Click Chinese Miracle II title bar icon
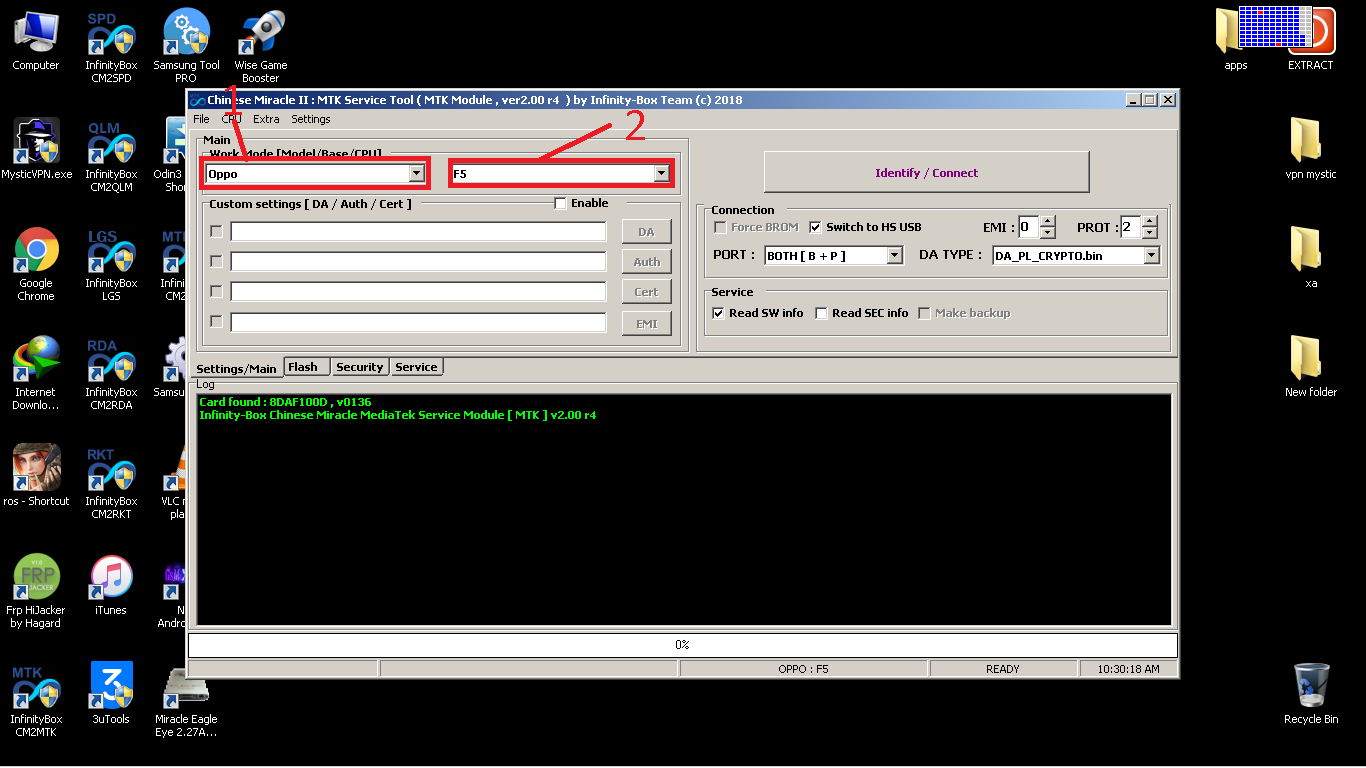The image size is (1366, 768). [197, 100]
